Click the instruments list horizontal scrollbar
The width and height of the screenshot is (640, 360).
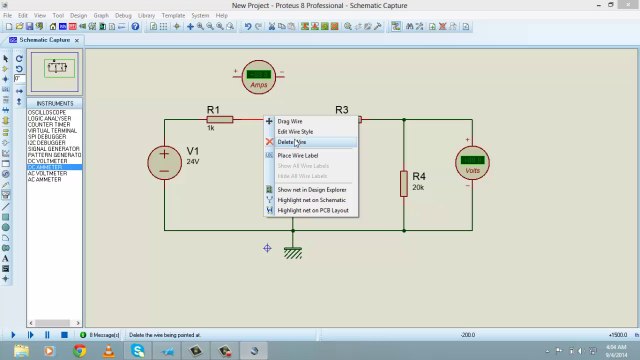[x=54, y=323]
